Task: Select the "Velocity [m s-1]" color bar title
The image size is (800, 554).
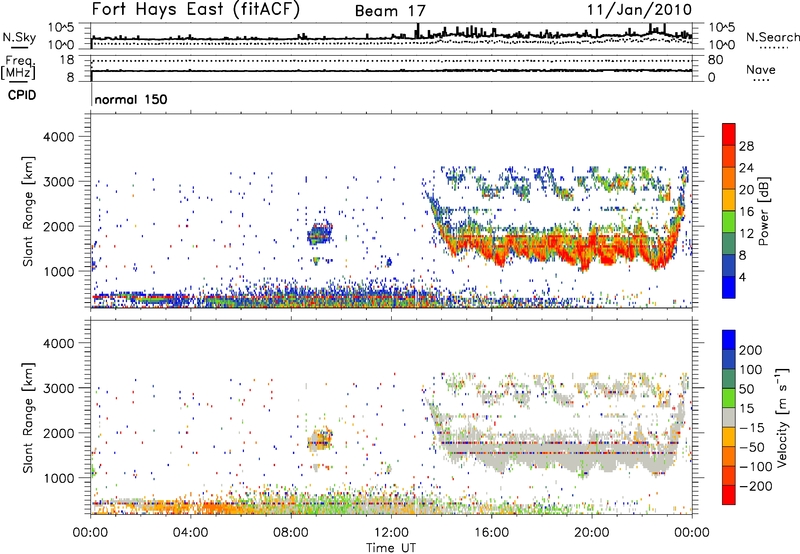Action: point(782,418)
